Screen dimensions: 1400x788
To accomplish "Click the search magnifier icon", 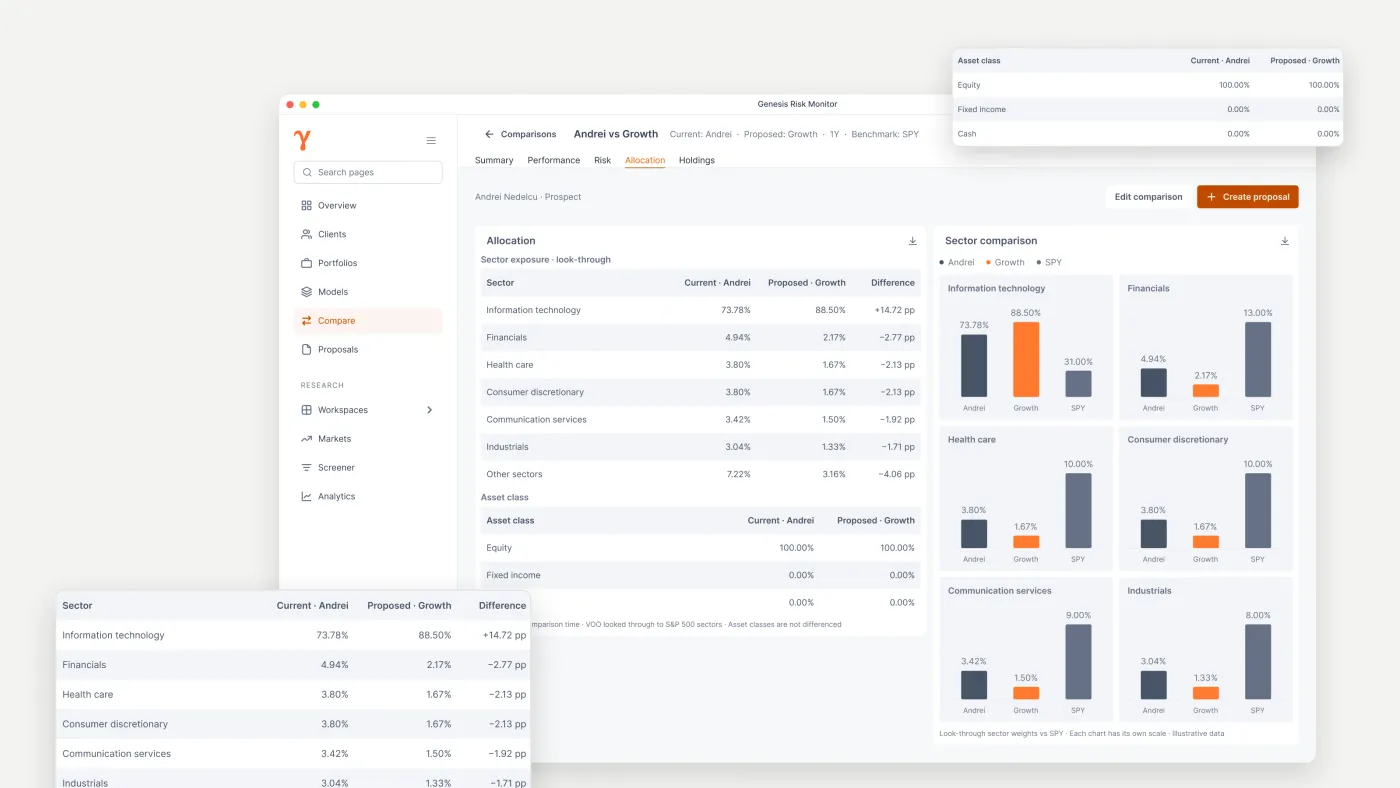I will click(x=306, y=172).
